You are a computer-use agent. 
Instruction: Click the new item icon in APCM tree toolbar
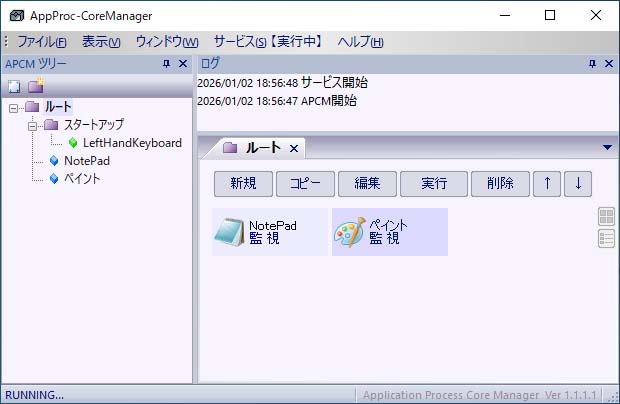click(14, 87)
